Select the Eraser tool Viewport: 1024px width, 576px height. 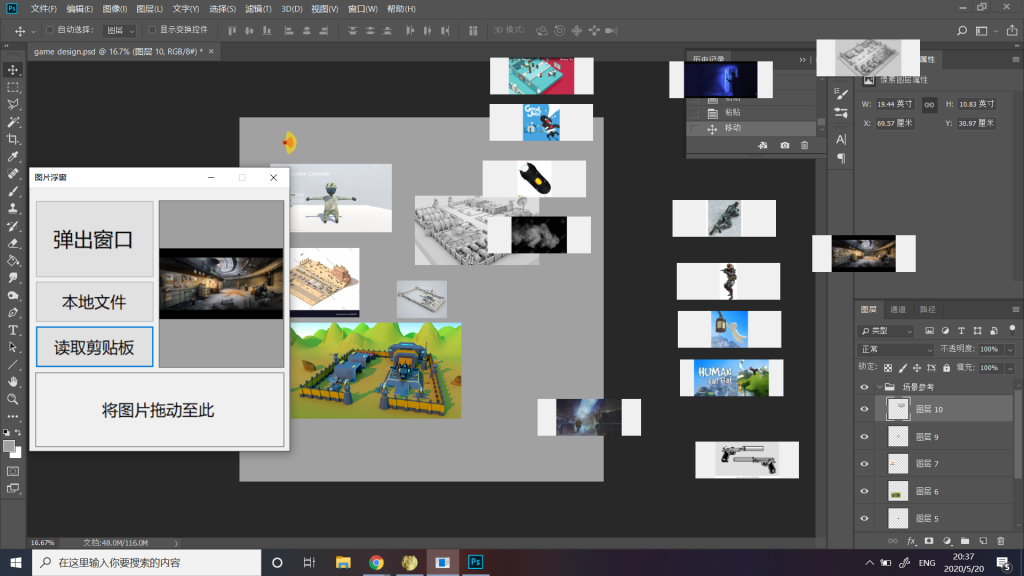tap(12, 243)
